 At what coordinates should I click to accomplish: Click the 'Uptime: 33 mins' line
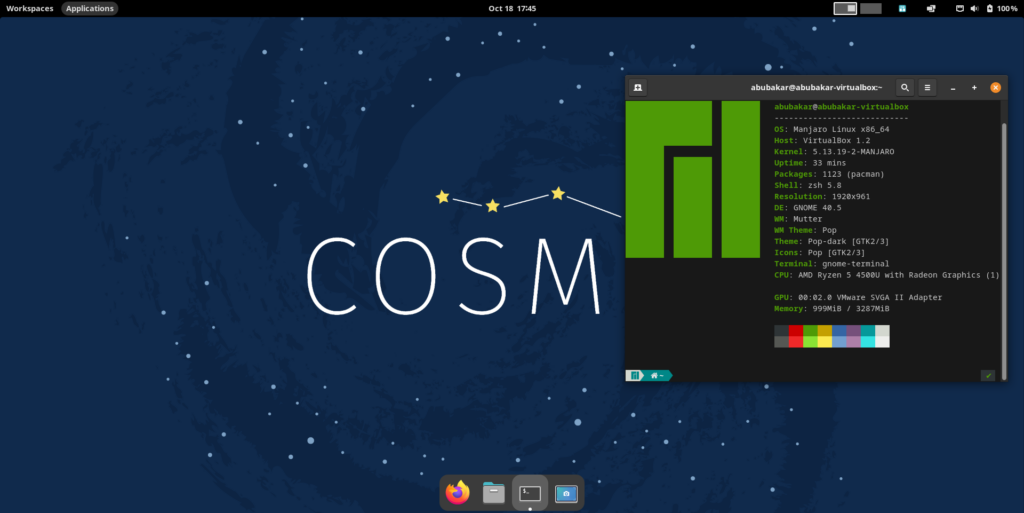810,163
